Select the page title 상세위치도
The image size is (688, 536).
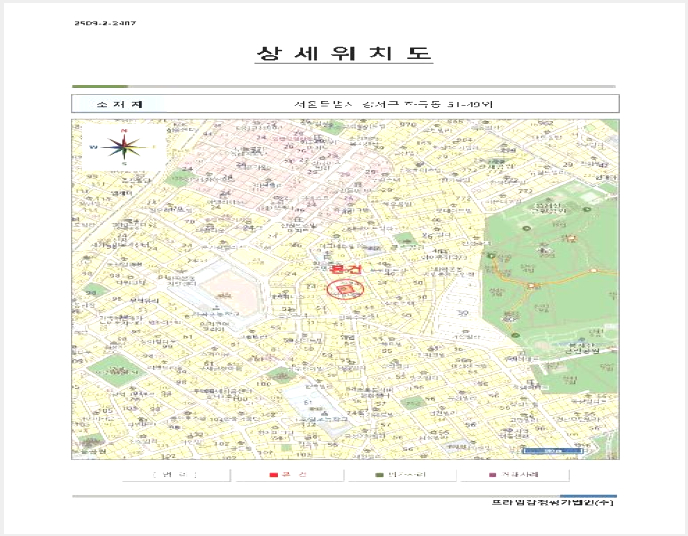point(344,54)
